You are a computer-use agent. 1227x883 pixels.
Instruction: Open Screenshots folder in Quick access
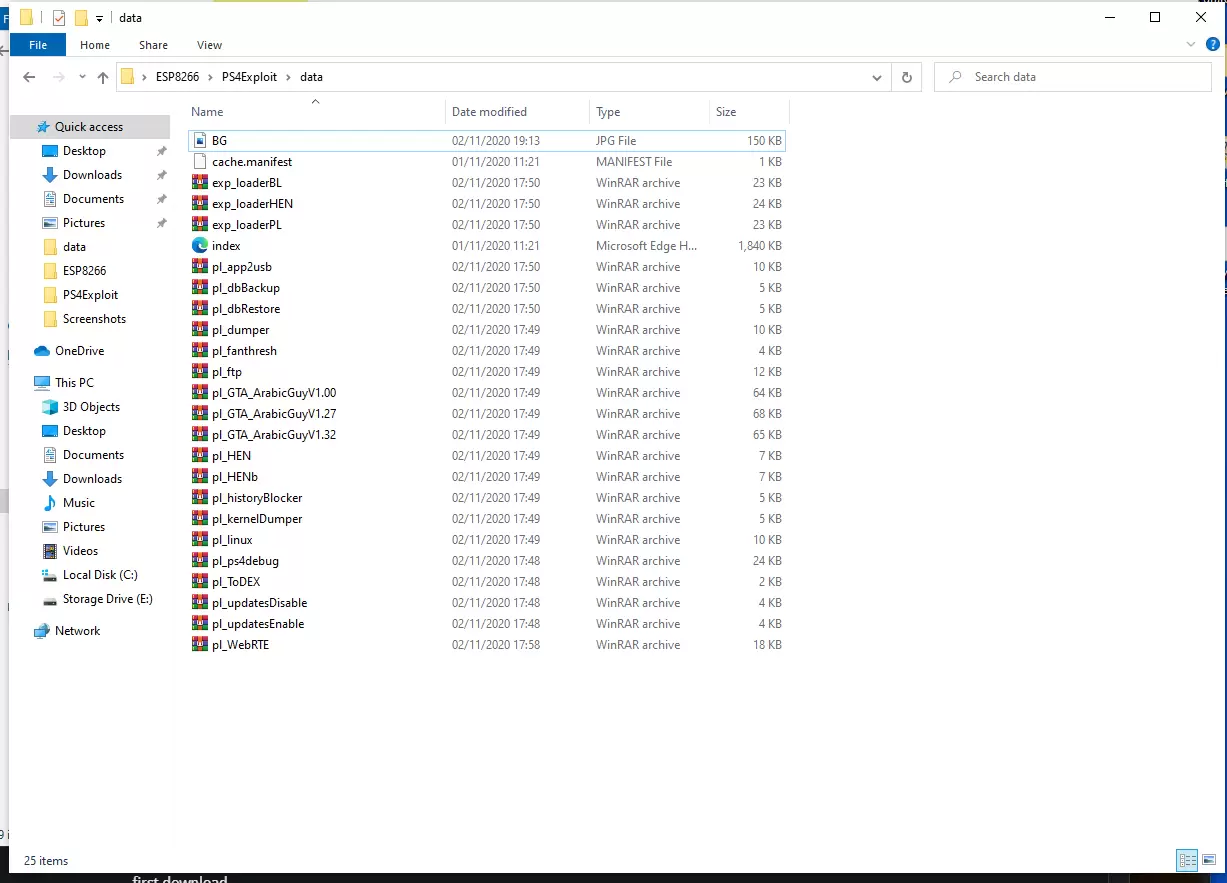(x=94, y=319)
